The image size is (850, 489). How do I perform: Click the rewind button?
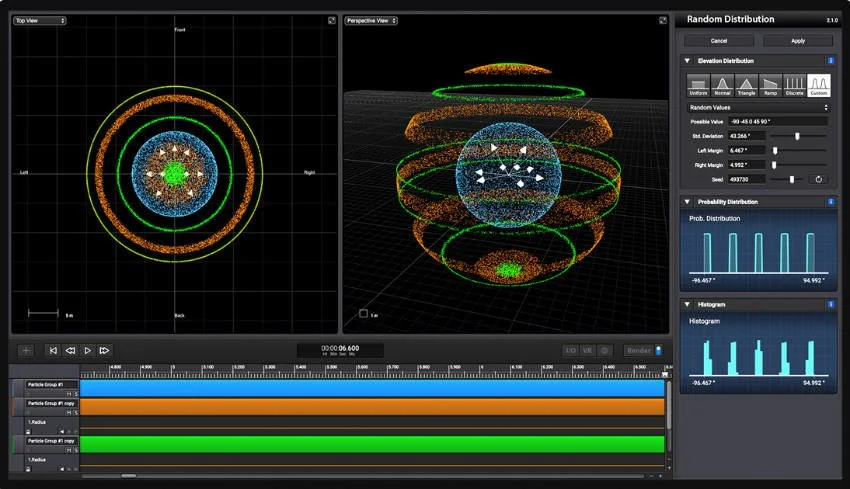[70, 351]
